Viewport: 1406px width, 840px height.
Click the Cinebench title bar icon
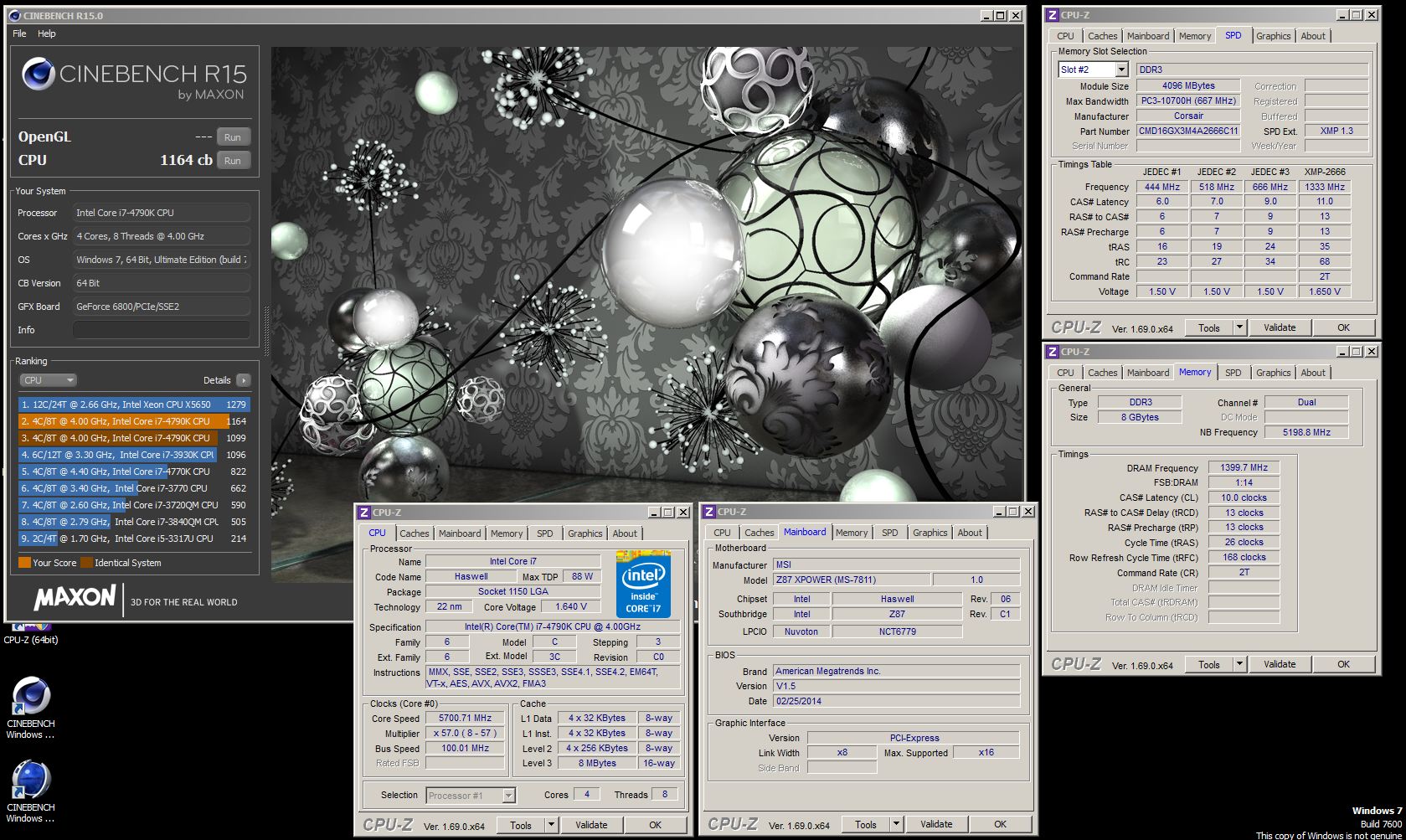[15, 16]
